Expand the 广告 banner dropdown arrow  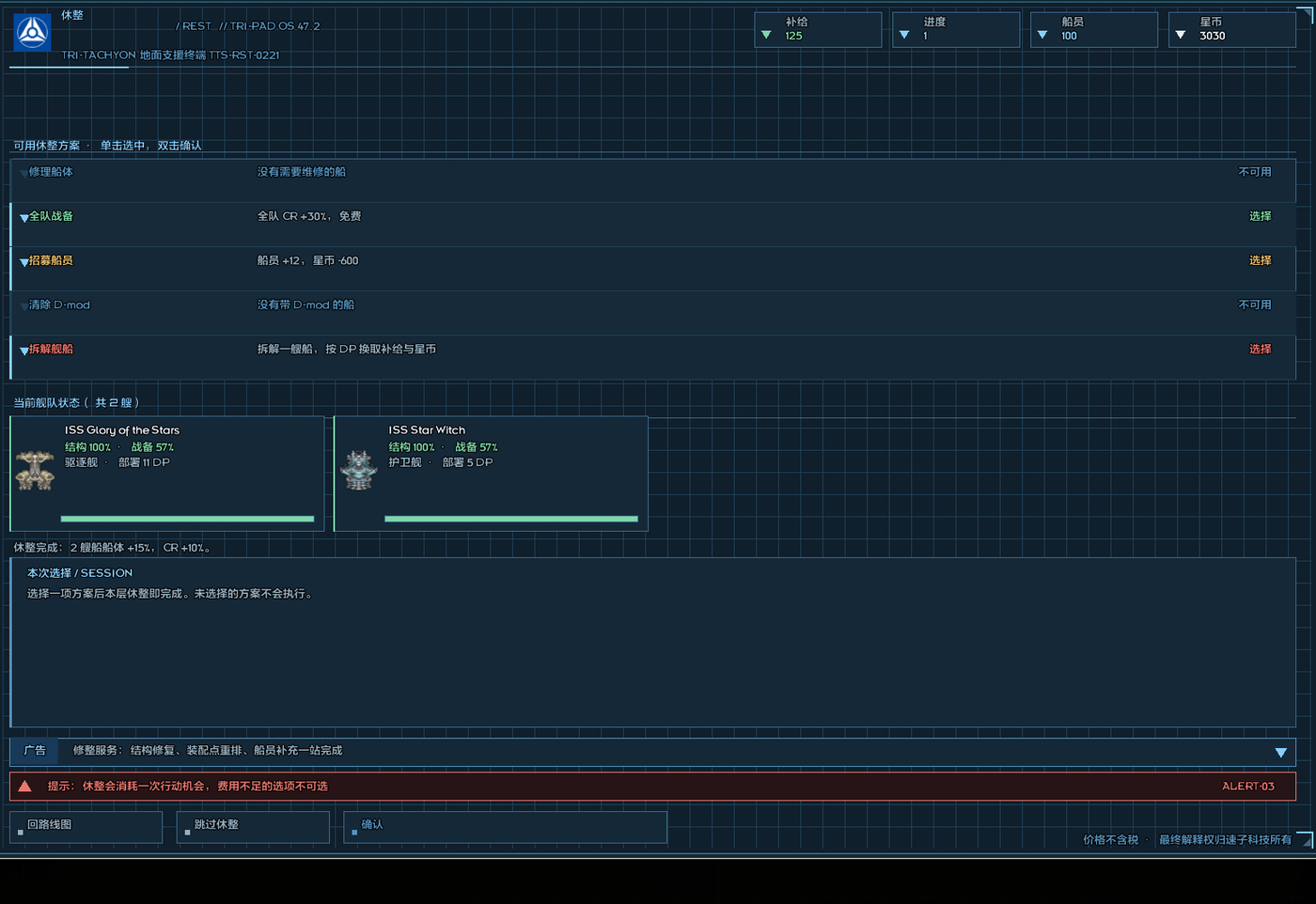pos(1280,753)
